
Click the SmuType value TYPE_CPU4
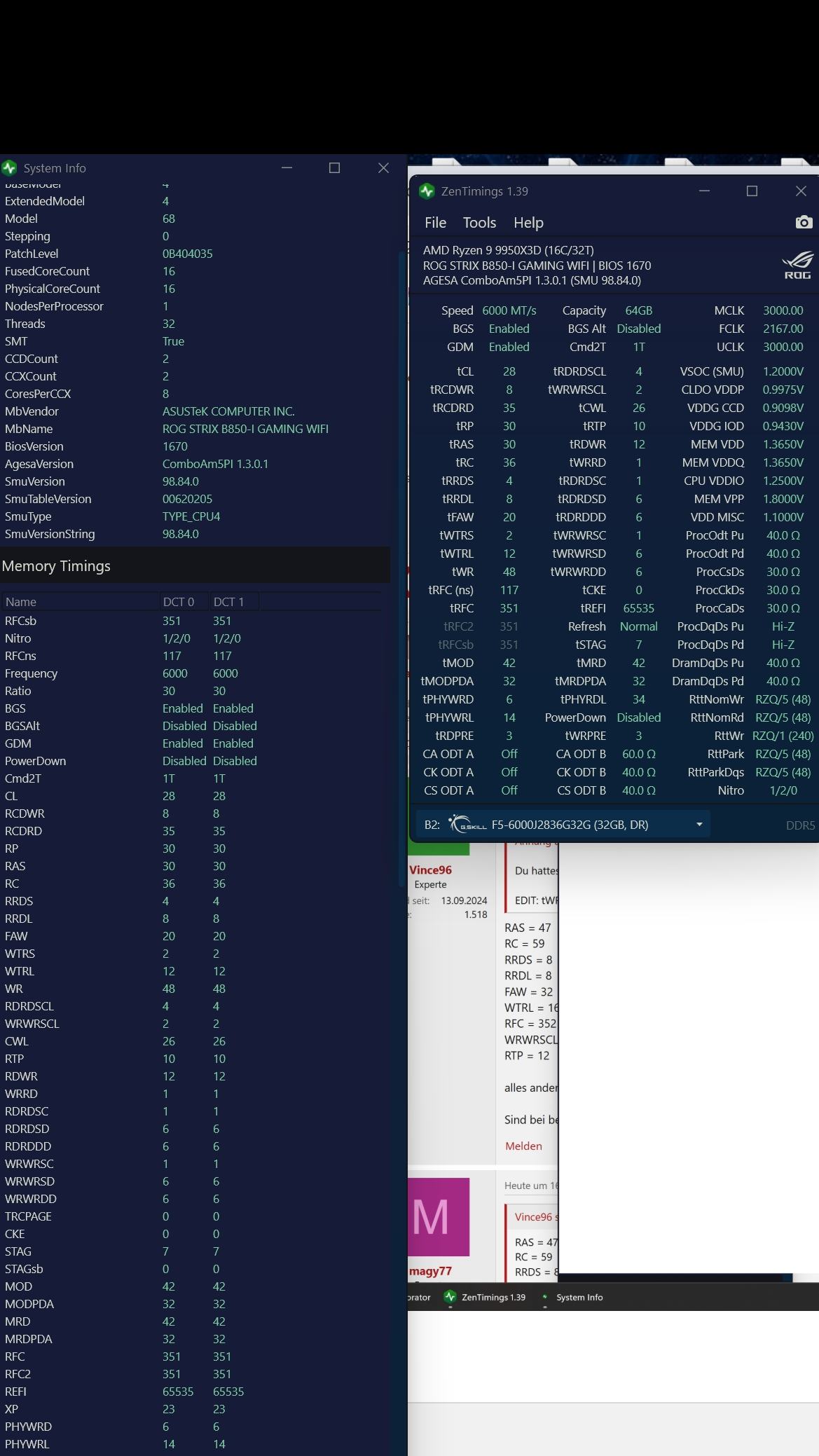pyautogui.click(x=191, y=516)
